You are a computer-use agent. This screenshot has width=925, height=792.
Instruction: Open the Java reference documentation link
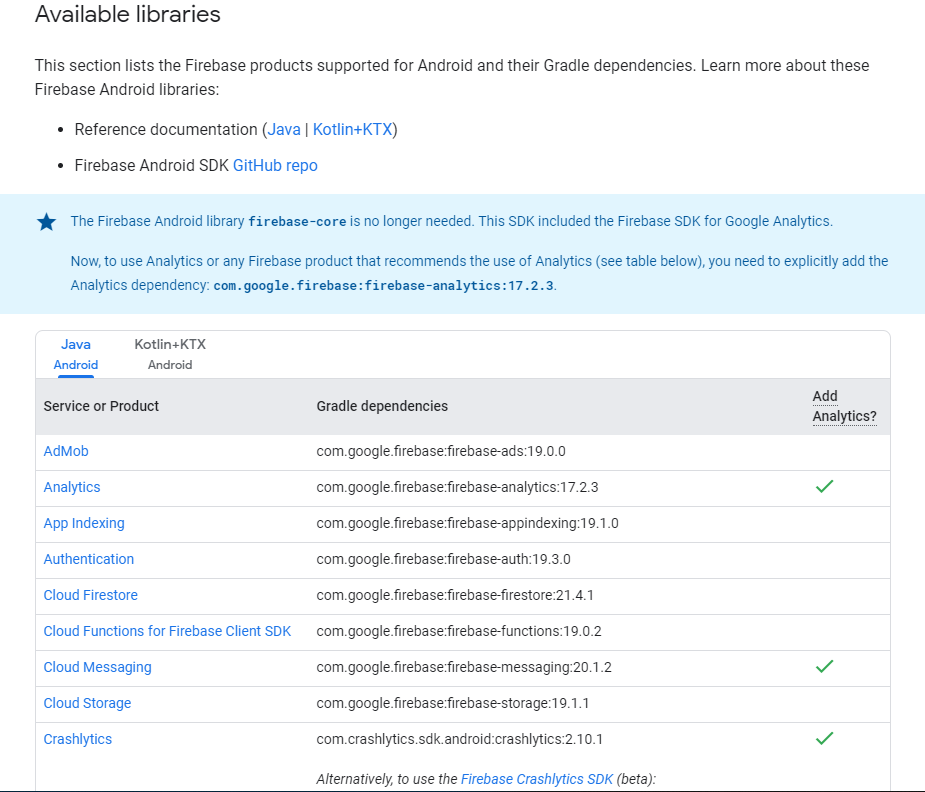pyautogui.click(x=284, y=130)
